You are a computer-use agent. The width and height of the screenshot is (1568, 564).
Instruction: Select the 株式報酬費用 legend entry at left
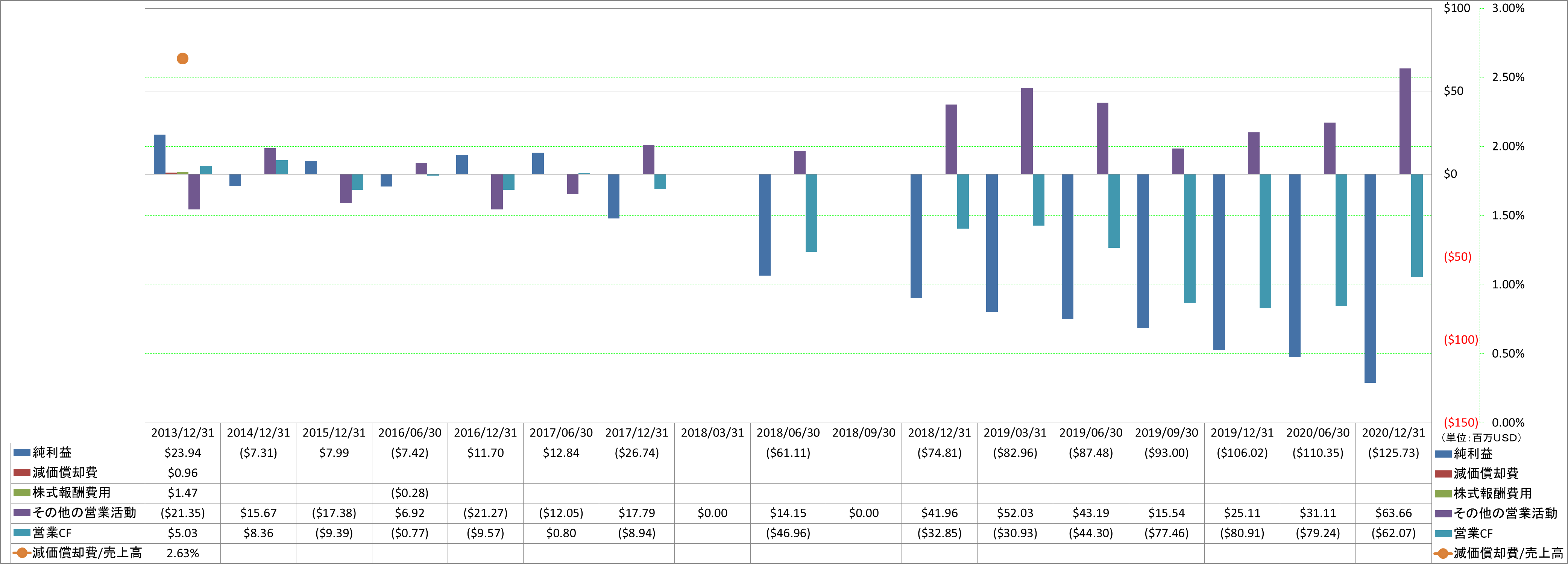[x=62, y=493]
